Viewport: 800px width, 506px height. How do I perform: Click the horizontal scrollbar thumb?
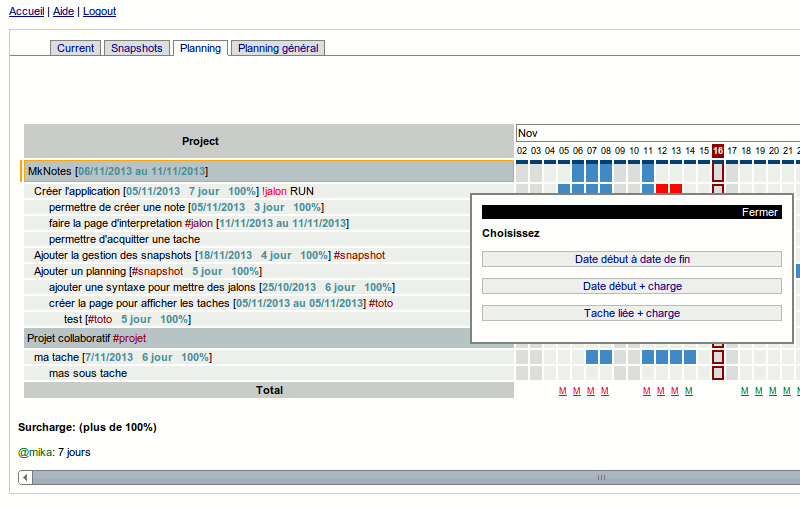[416, 477]
